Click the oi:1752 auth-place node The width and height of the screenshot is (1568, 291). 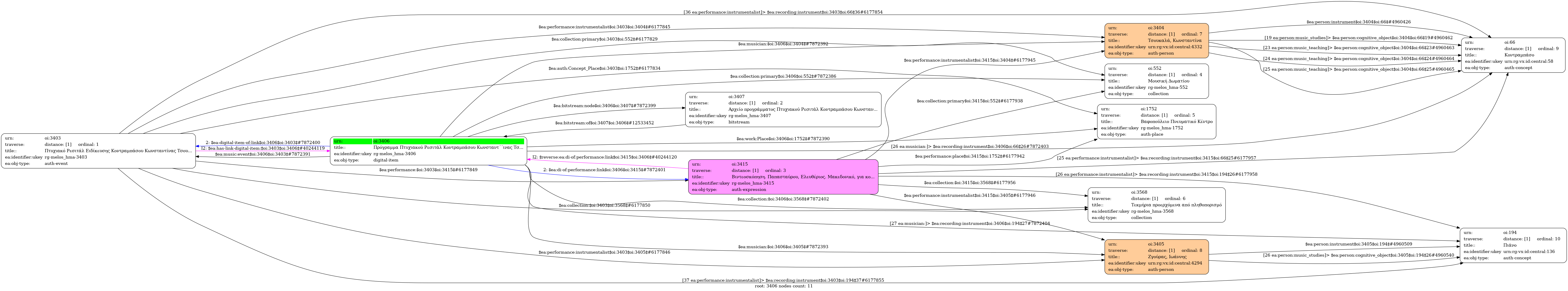(x=1156, y=122)
